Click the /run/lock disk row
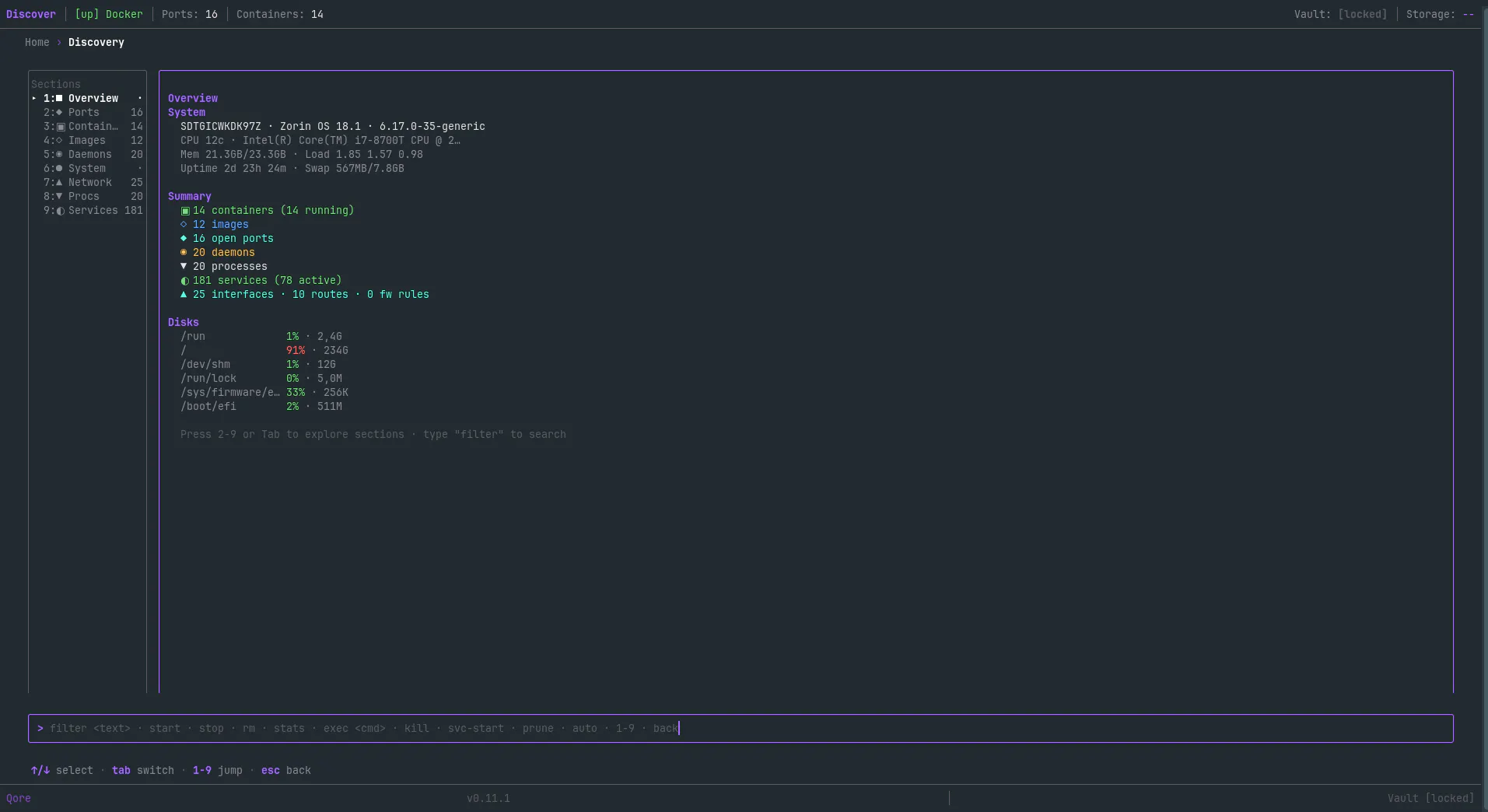Image resolution: width=1488 pixels, height=812 pixels. [x=261, y=378]
